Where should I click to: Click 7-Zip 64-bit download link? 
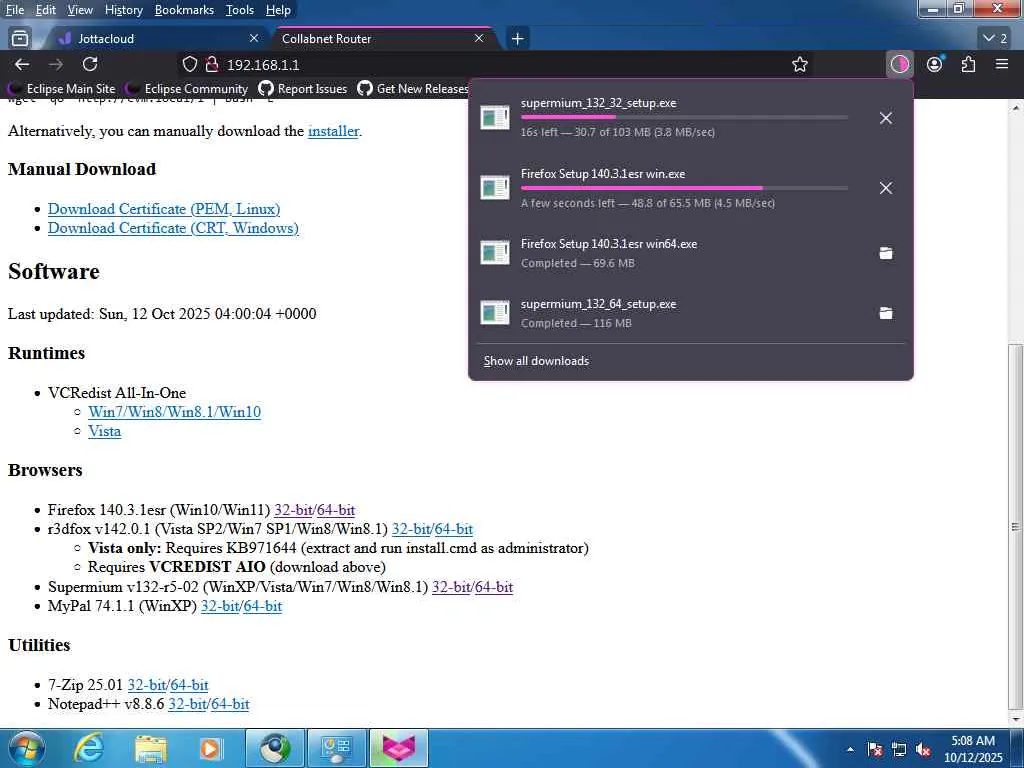coord(189,685)
